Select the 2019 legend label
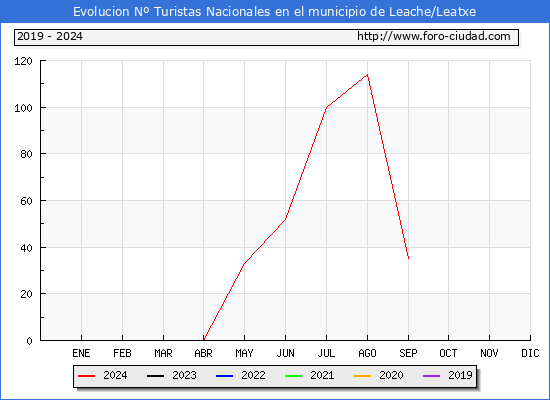 [460, 375]
